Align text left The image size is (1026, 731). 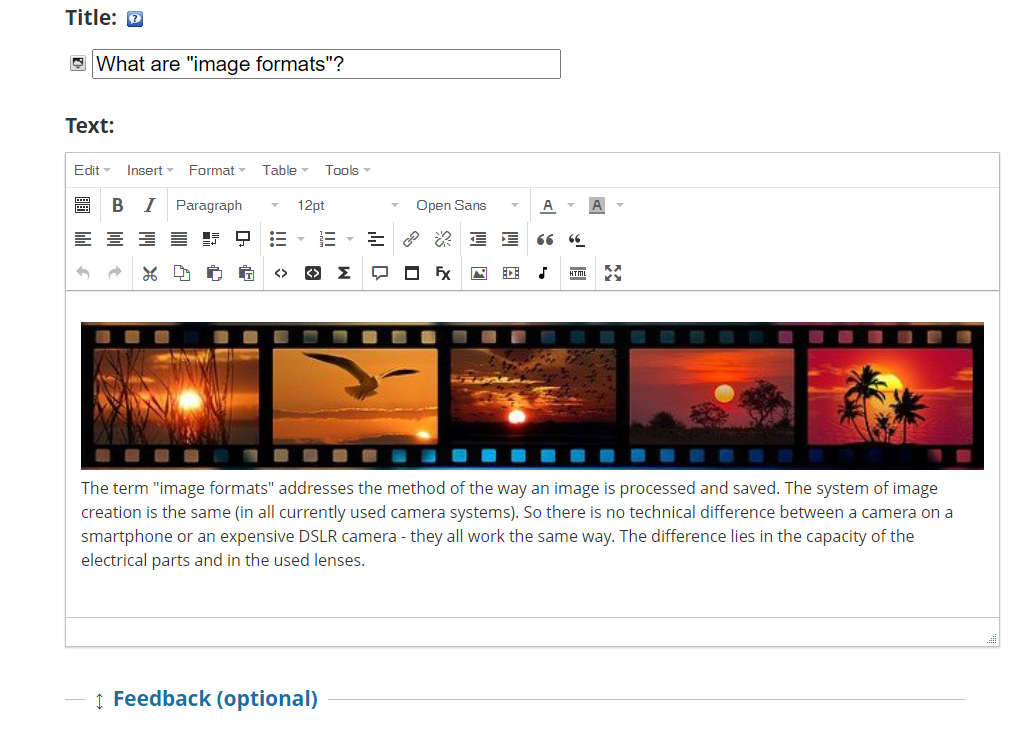pos(83,240)
